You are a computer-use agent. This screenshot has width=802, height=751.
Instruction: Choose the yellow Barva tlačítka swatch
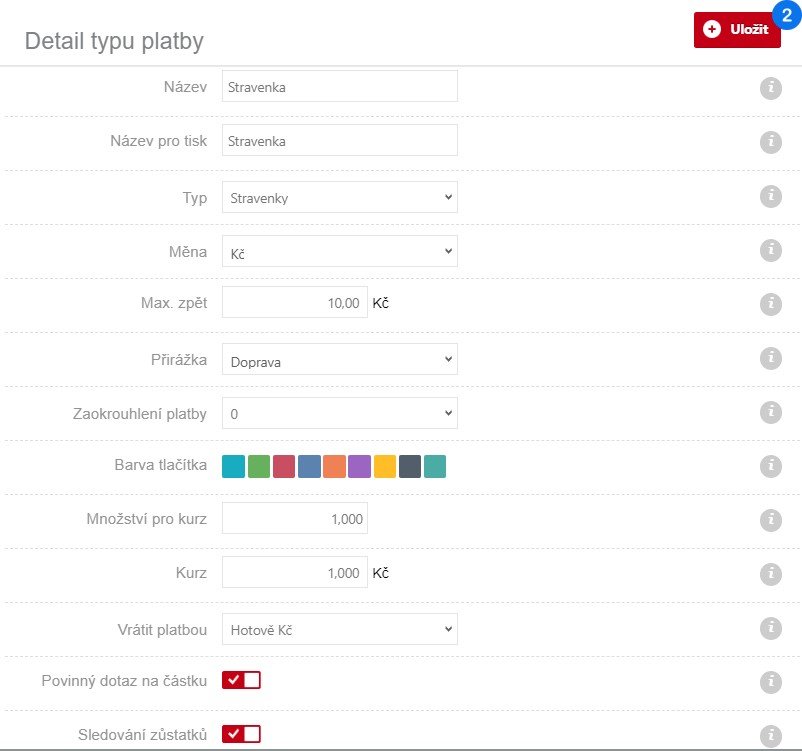pos(385,467)
